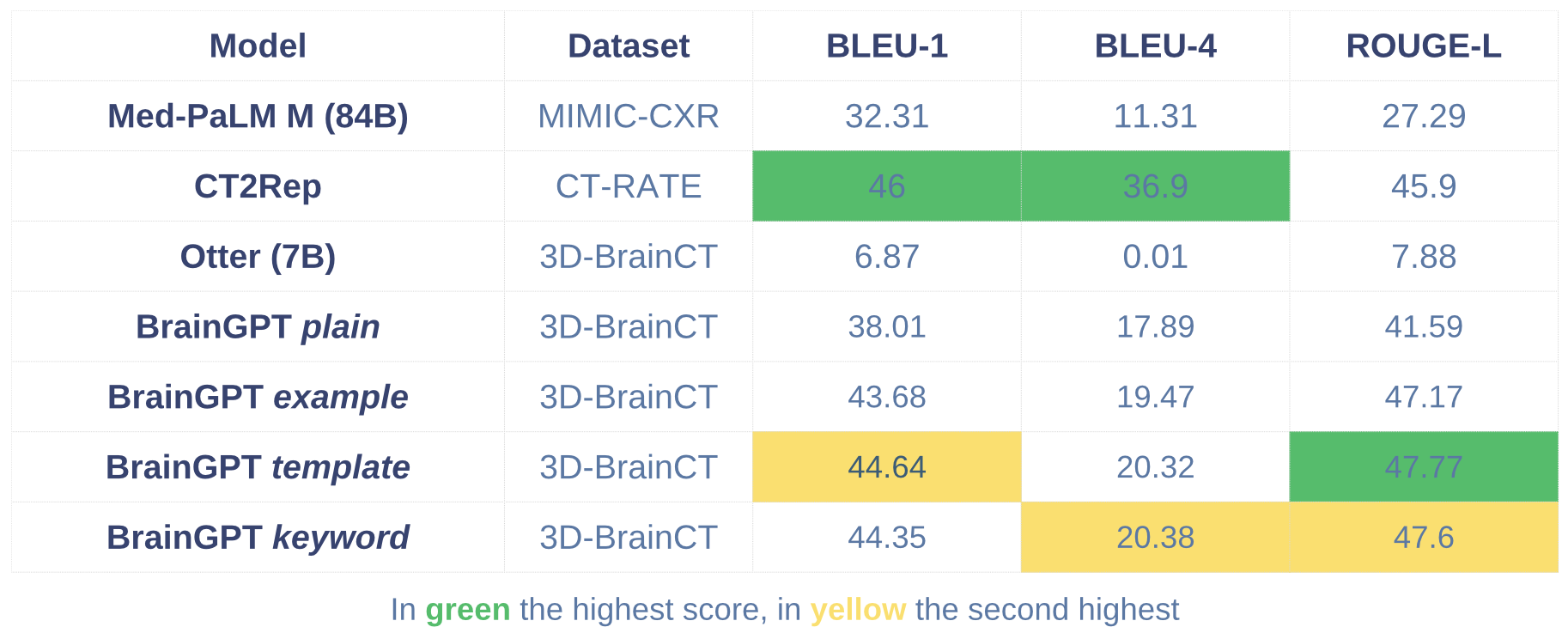Click the ROUGE-L column header
The width and height of the screenshot is (1568, 627).
pyautogui.click(x=1424, y=46)
